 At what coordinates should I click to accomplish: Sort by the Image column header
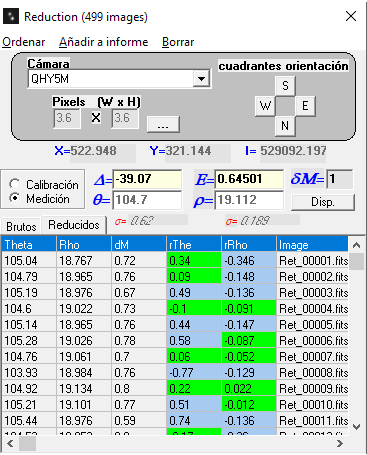pos(312,245)
